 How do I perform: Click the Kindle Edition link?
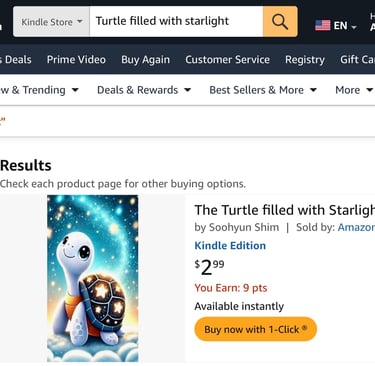230,246
